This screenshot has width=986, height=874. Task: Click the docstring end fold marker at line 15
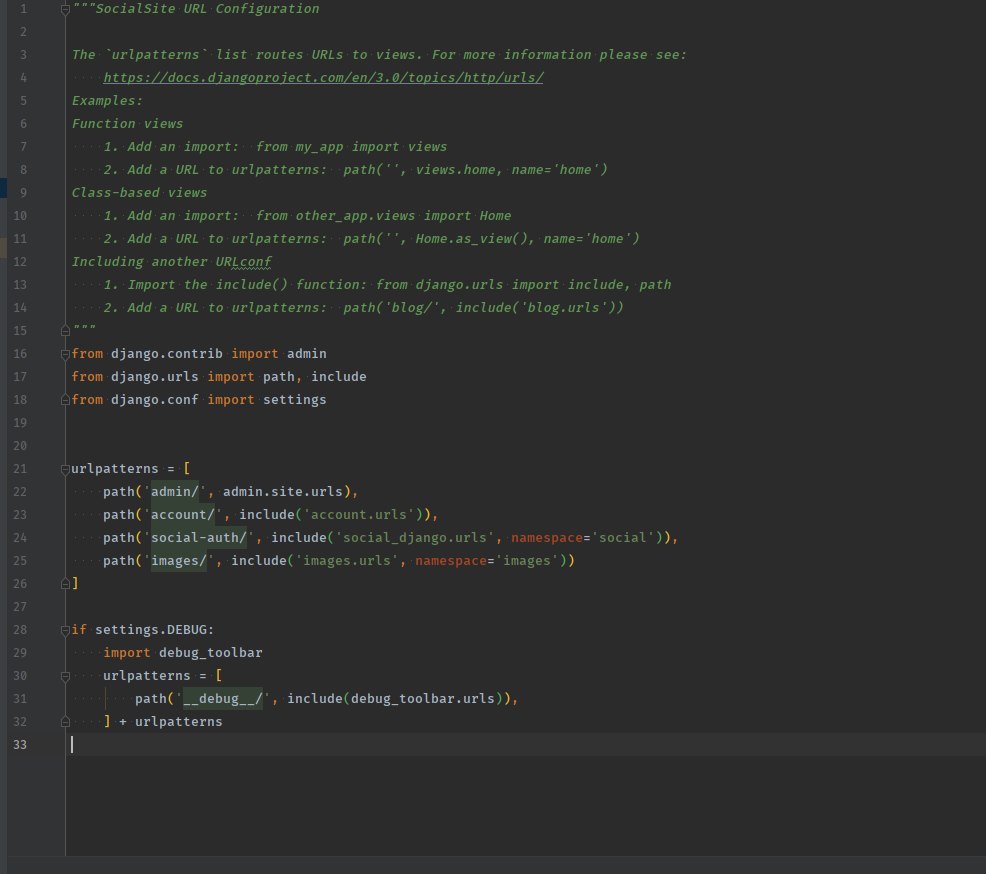coord(65,331)
